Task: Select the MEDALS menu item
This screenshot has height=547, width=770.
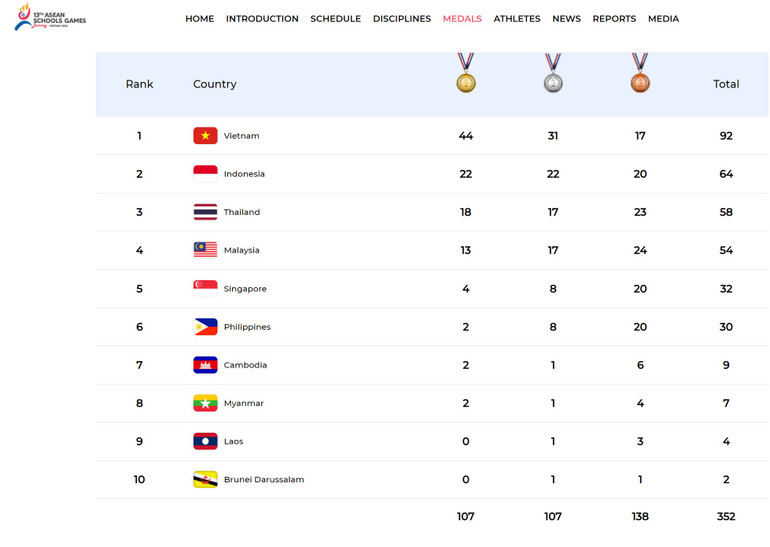Action: point(462,19)
